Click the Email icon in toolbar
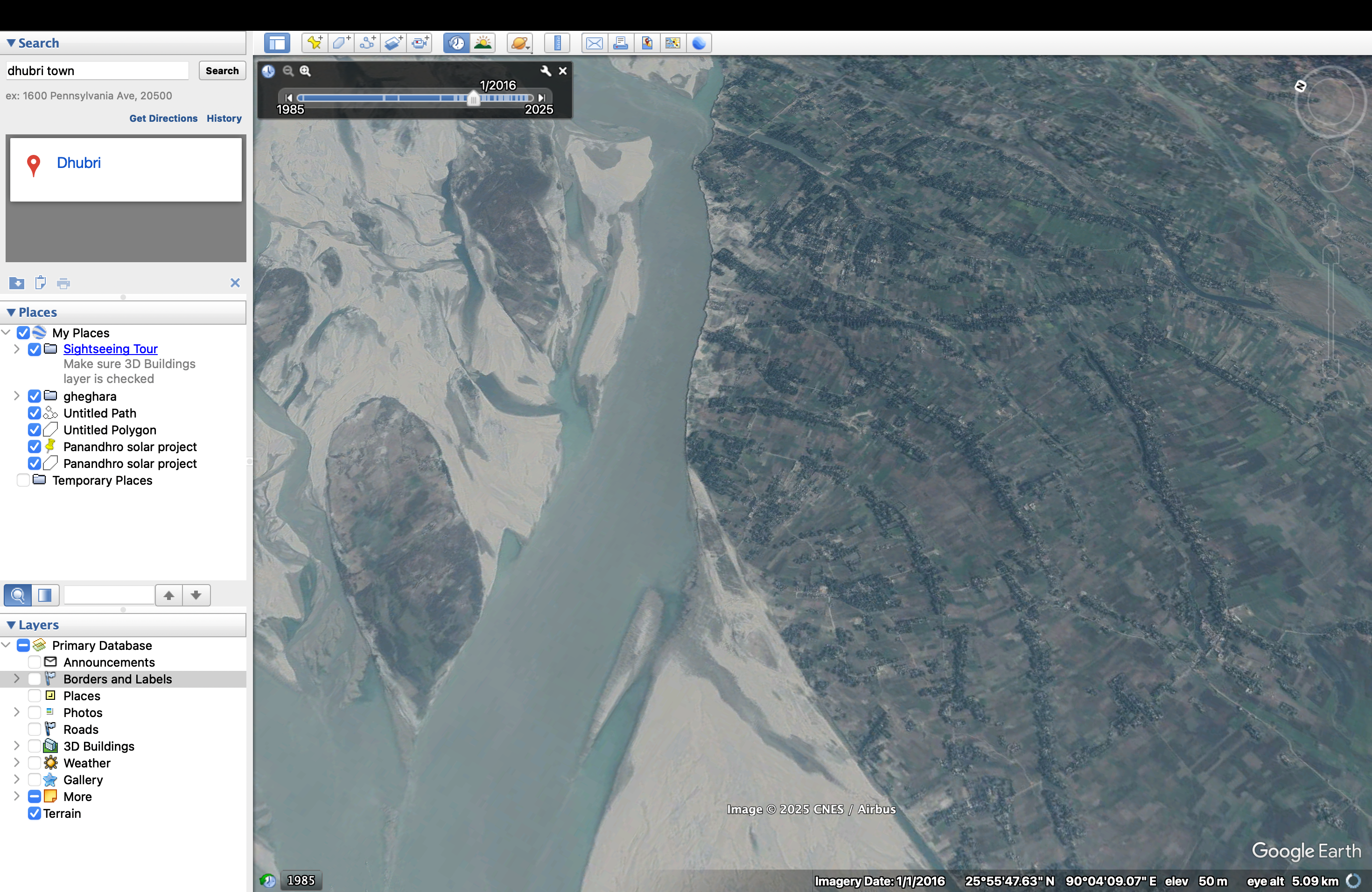 click(x=594, y=42)
